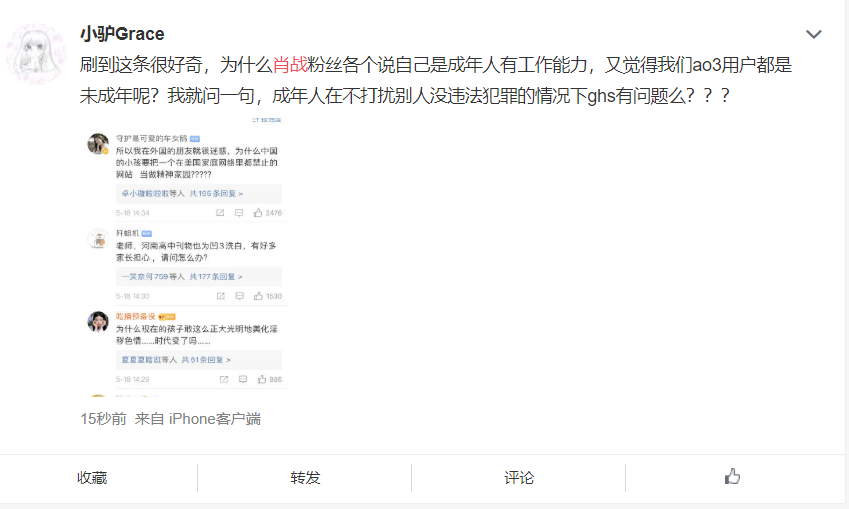Tap share icon on 5-18 14:34 comment
The image size is (849, 509).
[220, 213]
